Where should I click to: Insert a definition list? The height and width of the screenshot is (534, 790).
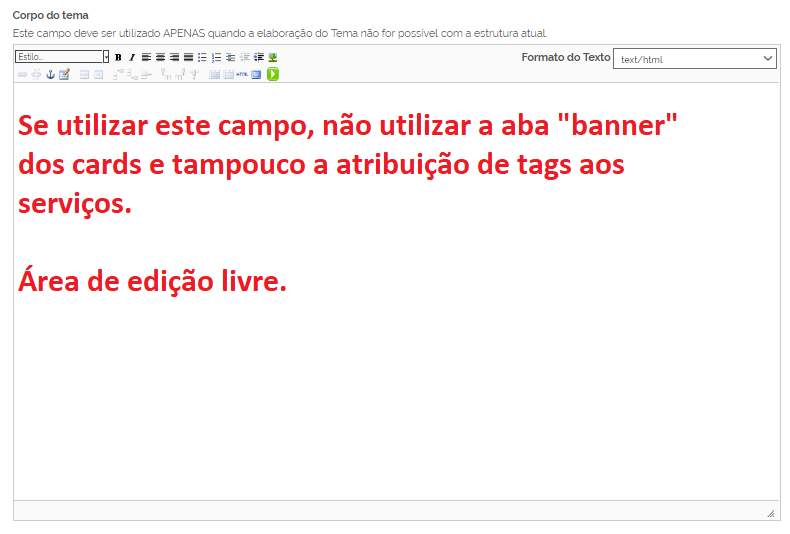coord(230,57)
